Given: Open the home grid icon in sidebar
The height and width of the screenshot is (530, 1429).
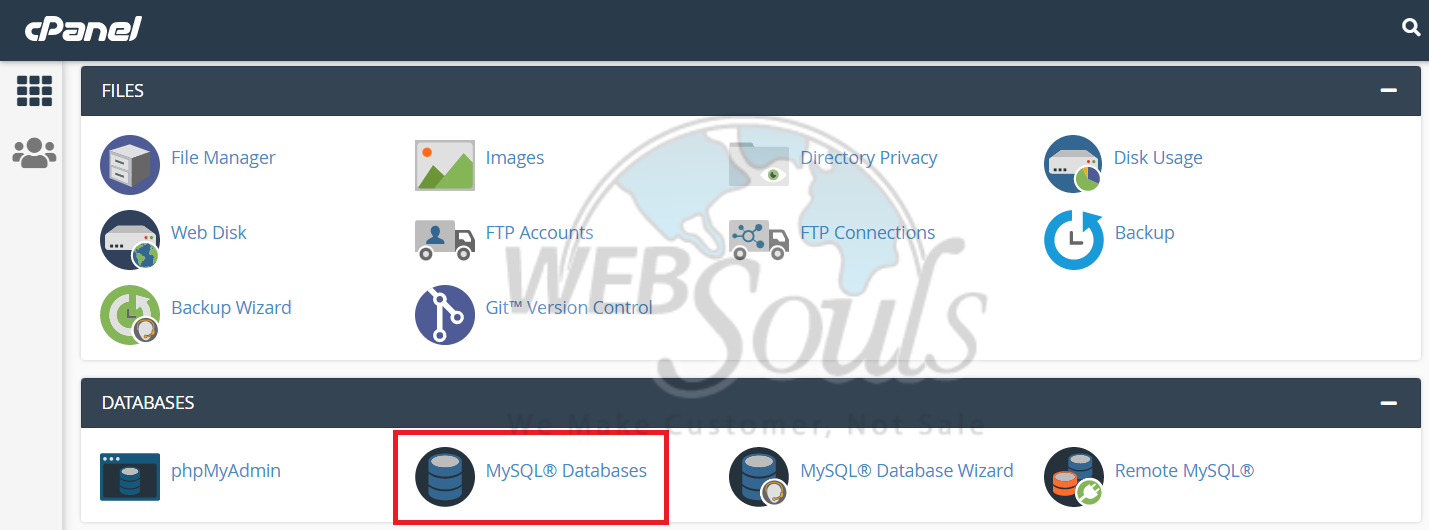Looking at the screenshot, I should coord(34,91).
